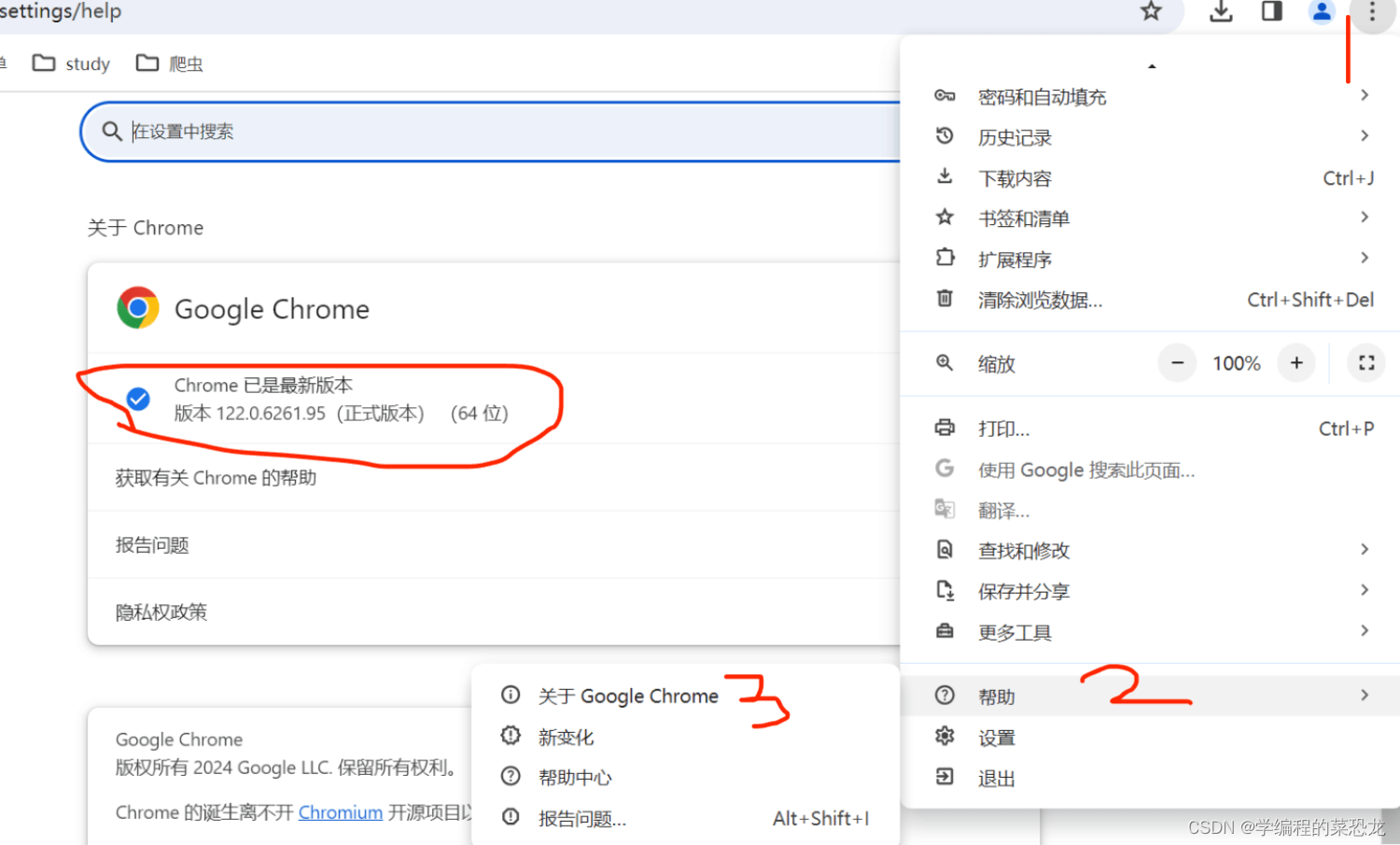Expand 帮助 submenu arrow

[1365, 696]
